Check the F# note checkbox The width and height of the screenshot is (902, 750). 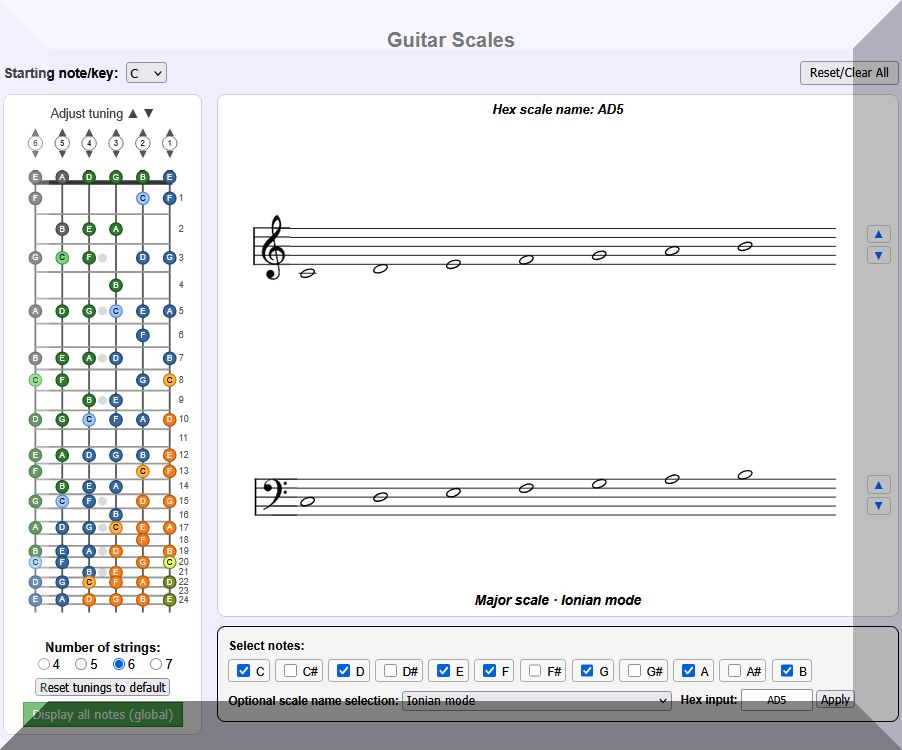pyautogui.click(x=537, y=671)
